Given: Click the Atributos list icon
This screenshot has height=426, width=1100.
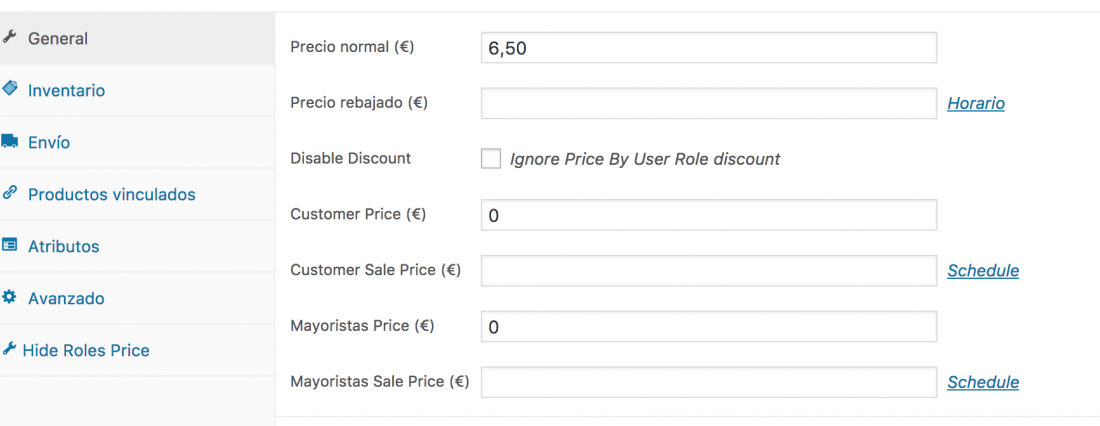Looking at the screenshot, I should pyautogui.click(x=9, y=245).
